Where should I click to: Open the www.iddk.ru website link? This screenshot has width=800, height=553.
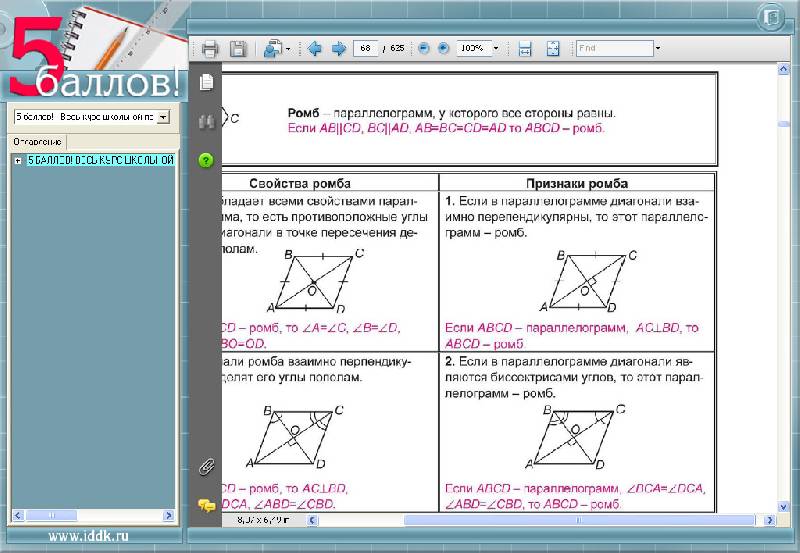(88, 536)
